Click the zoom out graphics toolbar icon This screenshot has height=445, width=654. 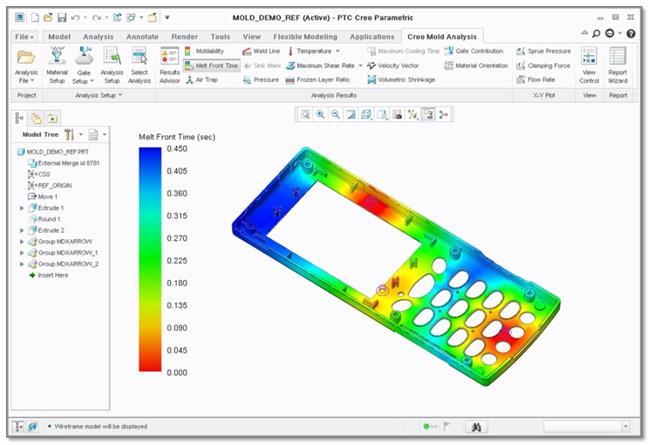click(x=335, y=114)
